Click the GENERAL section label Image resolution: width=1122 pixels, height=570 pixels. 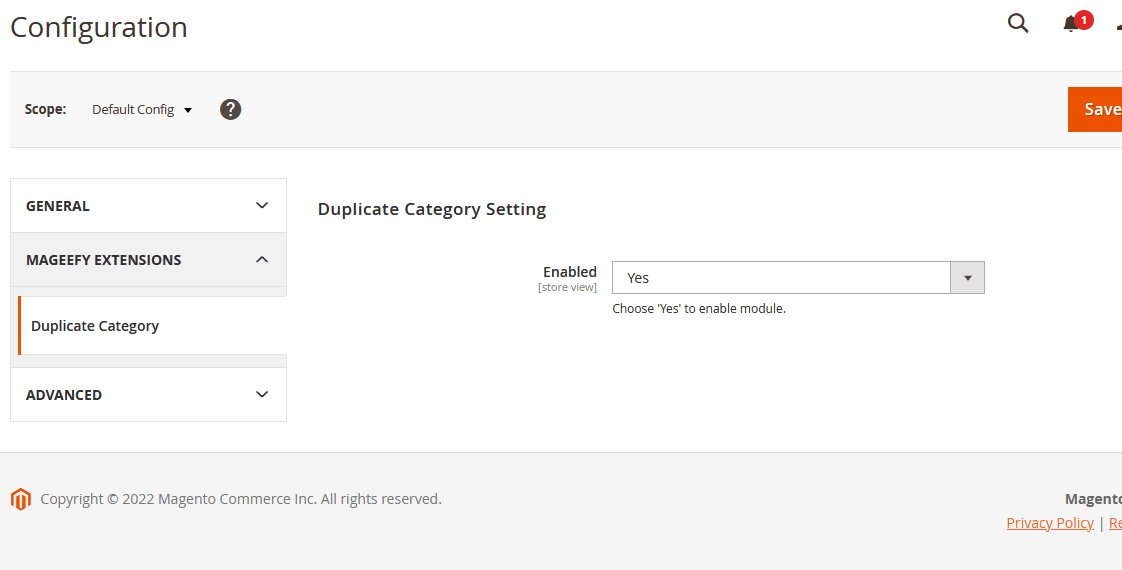(58, 206)
